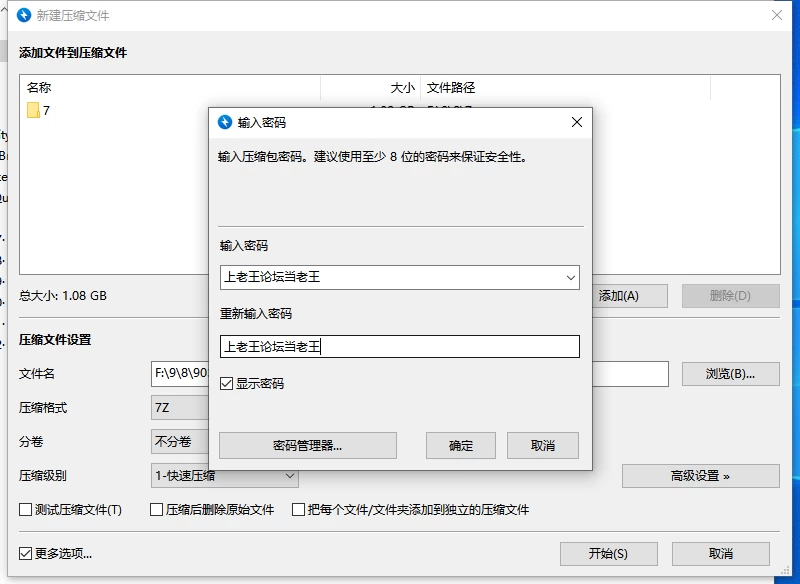This screenshot has height=584, width=800.
Task: Close the 新建压缩文件 window
Action: (777, 15)
